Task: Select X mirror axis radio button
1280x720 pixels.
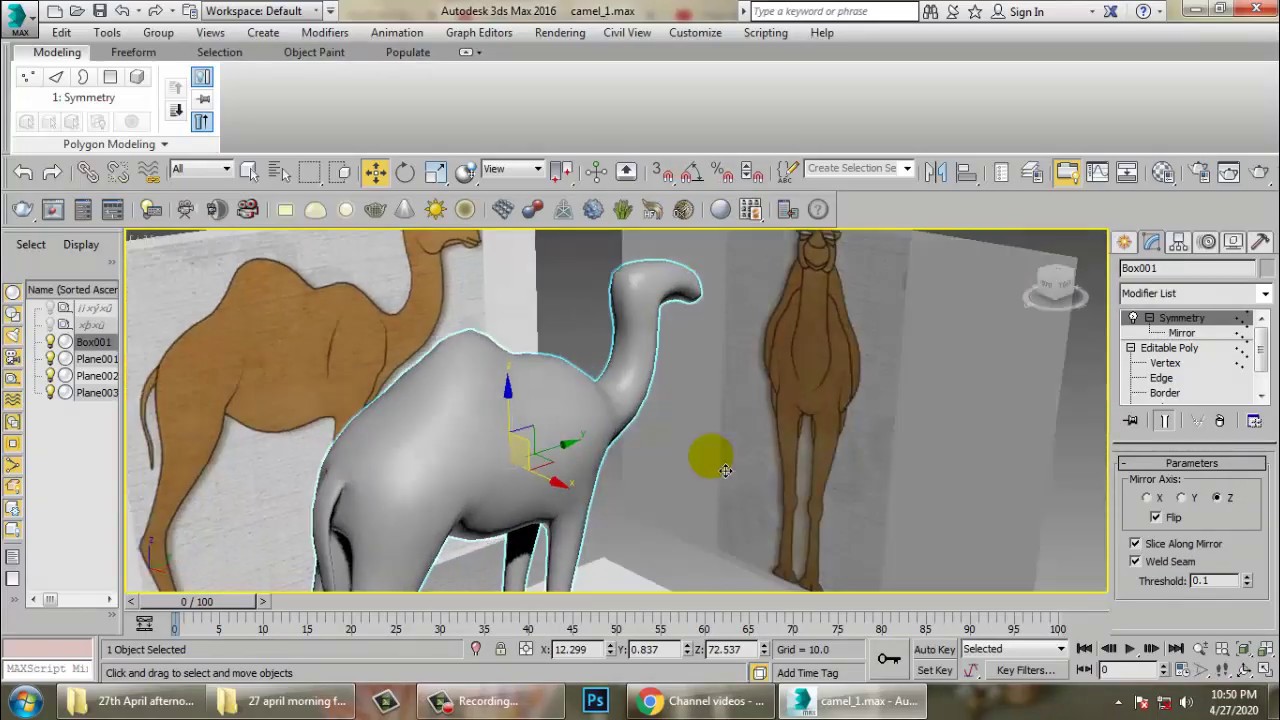Action: coord(1148,497)
